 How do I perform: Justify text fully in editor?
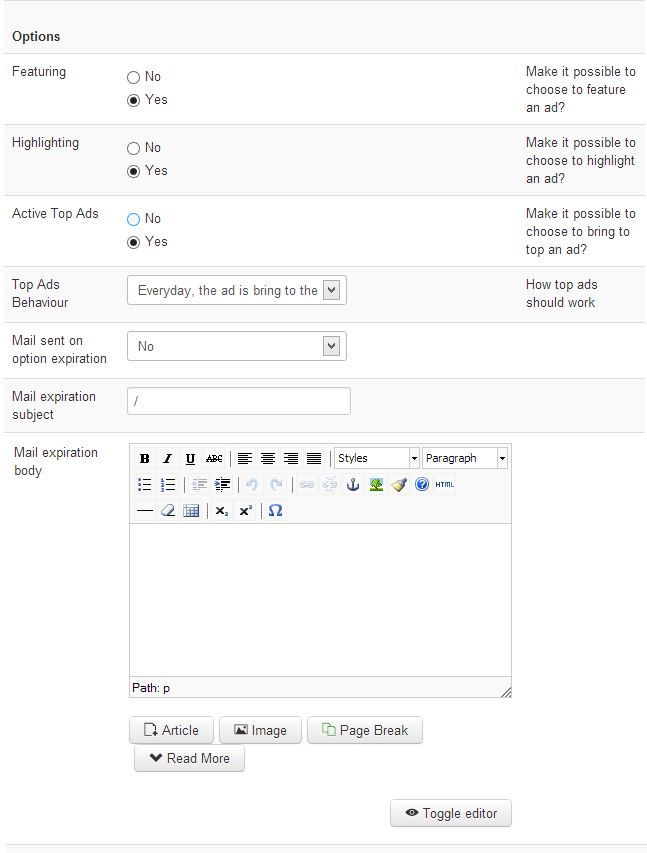tap(314, 459)
